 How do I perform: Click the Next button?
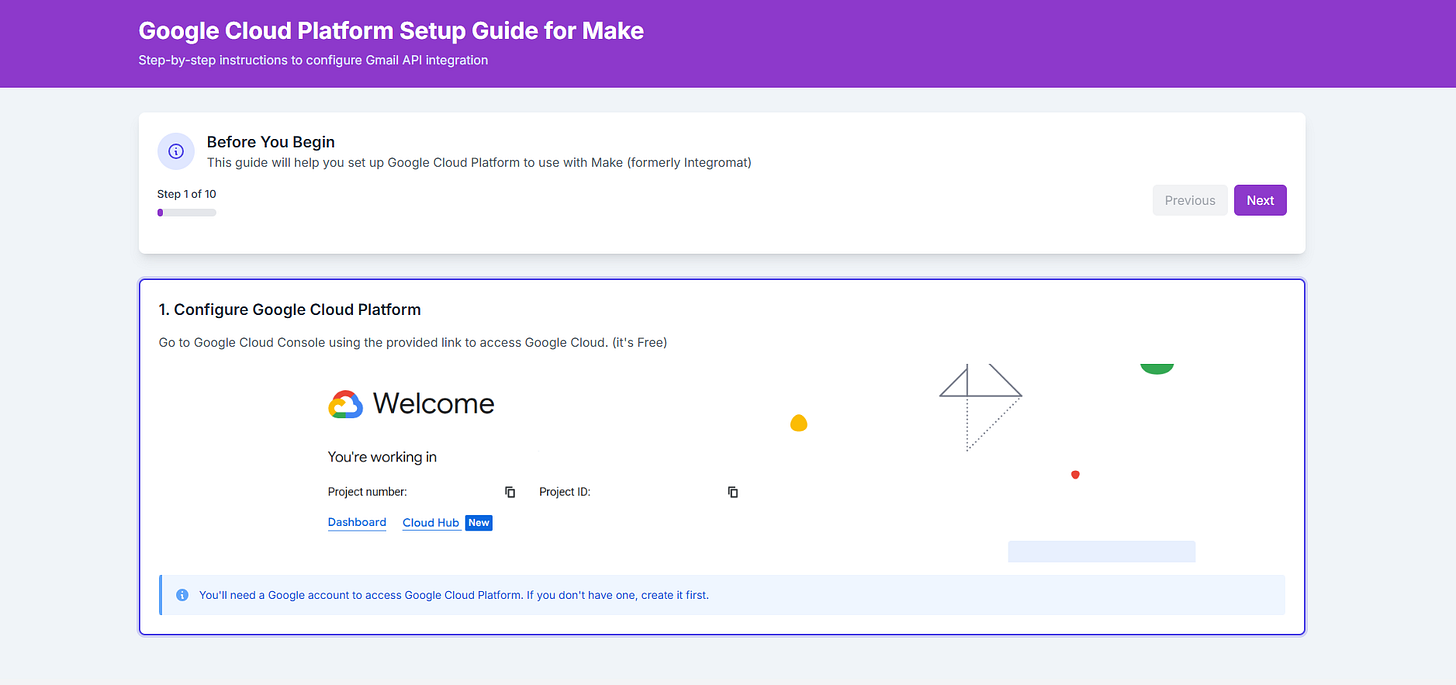(x=1260, y=200)
